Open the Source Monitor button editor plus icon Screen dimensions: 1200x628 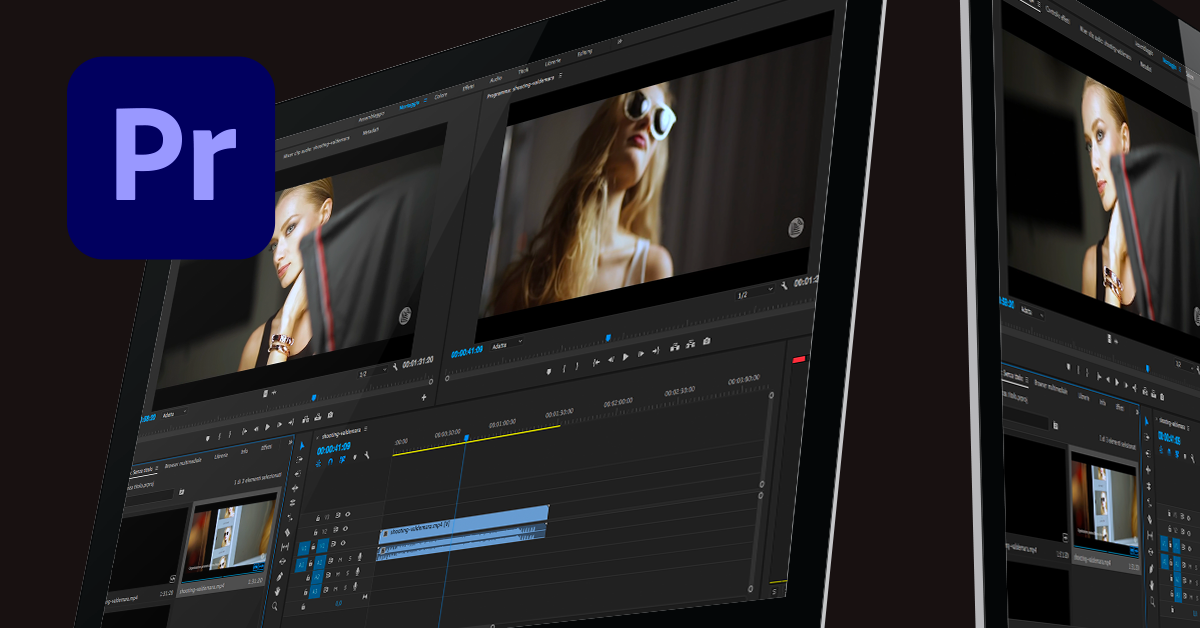click(423, 397)
